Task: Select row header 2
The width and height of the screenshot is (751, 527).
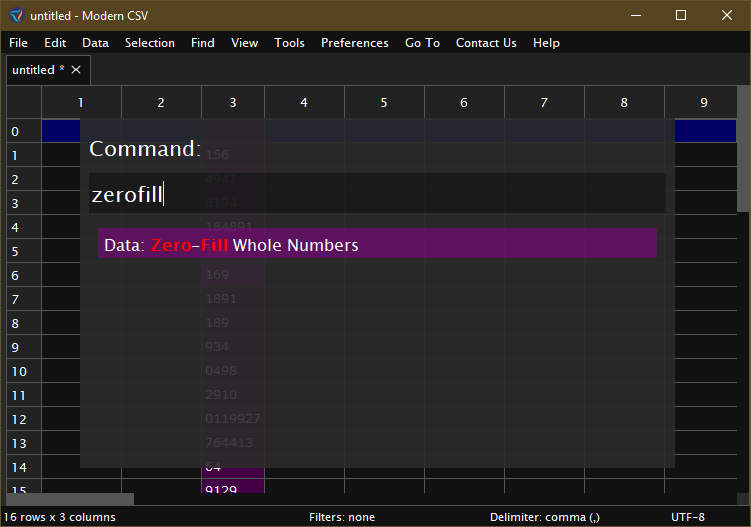Action: (24, 179)
